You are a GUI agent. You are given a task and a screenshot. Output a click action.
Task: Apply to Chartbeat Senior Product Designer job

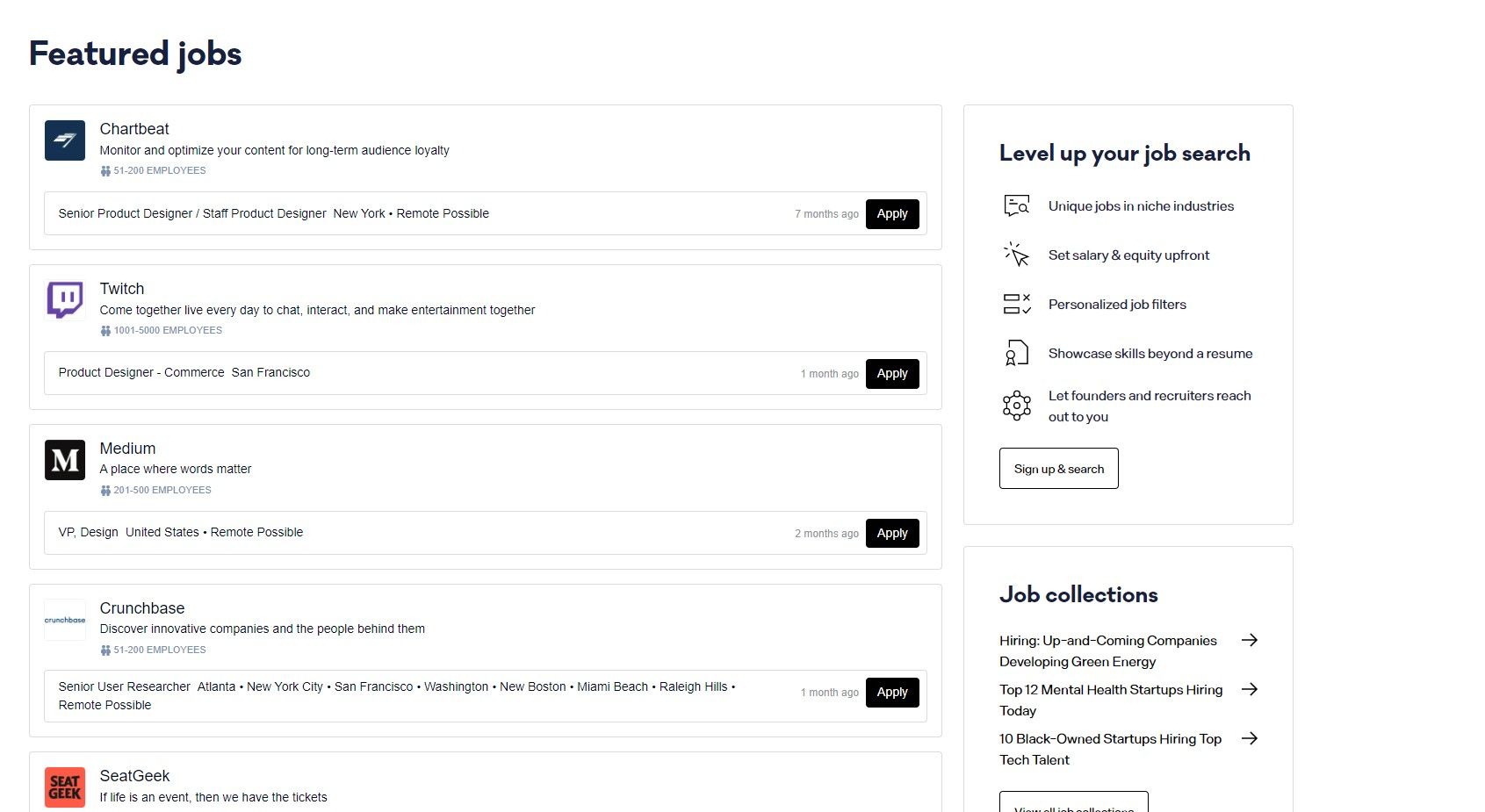click(x=892, y=214)
